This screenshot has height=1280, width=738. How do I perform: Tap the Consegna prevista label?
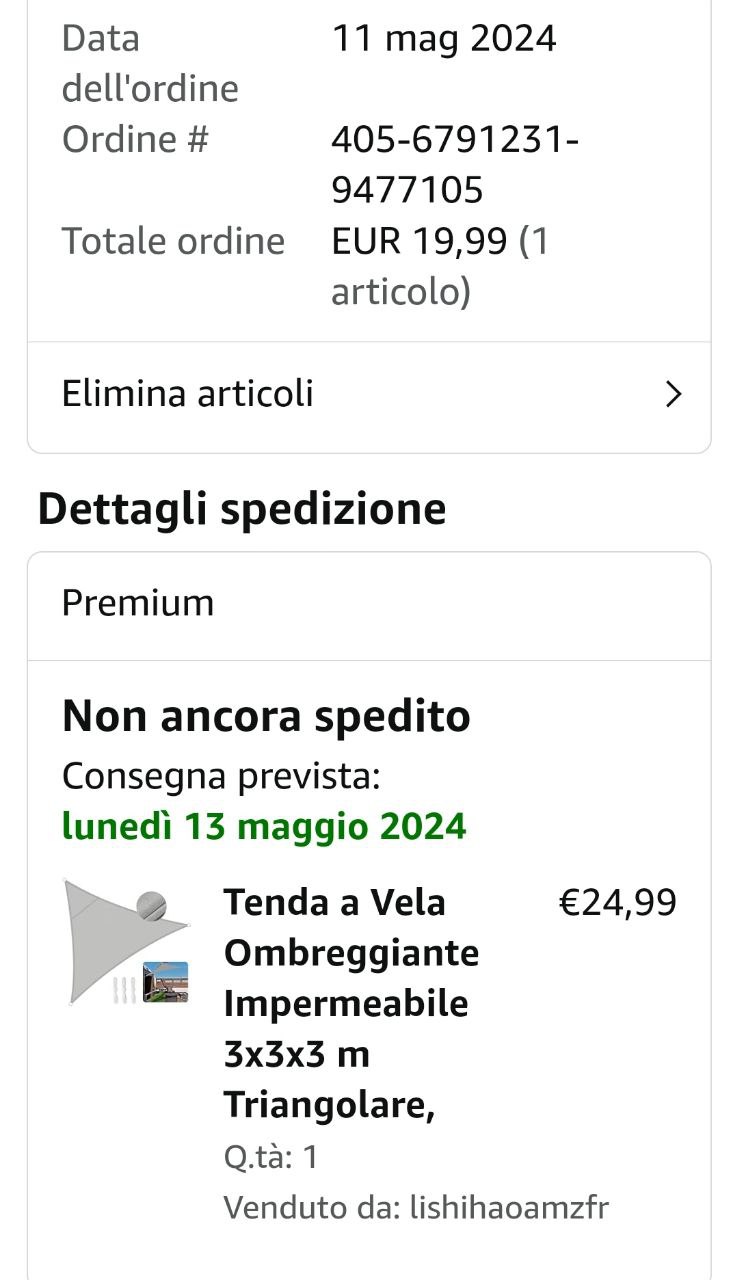221,775
